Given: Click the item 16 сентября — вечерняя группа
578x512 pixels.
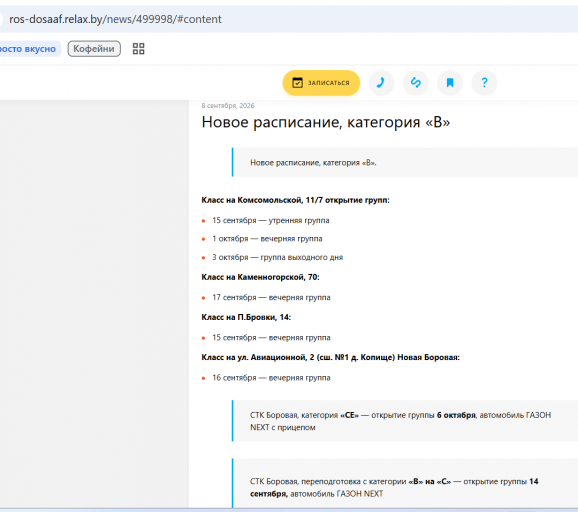Looking at the screenshot, I should pos(271,378).
